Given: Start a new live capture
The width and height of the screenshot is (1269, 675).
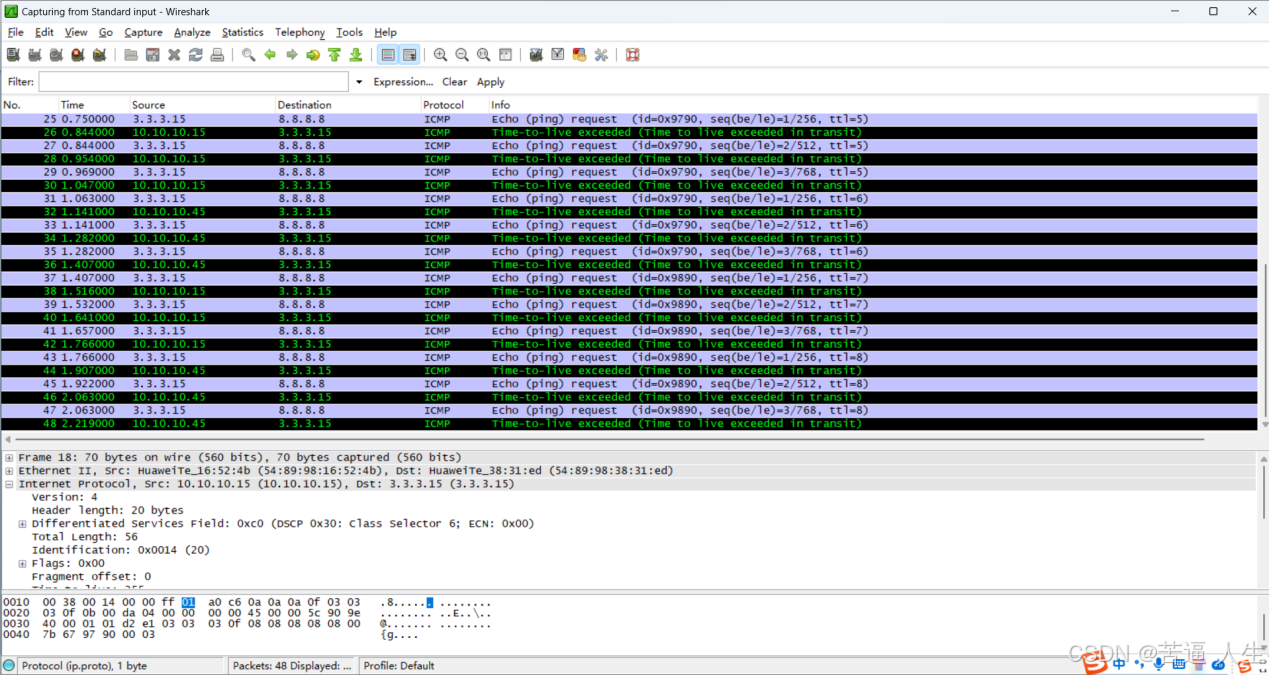Looking at the screenshot, I should [56, 55].
